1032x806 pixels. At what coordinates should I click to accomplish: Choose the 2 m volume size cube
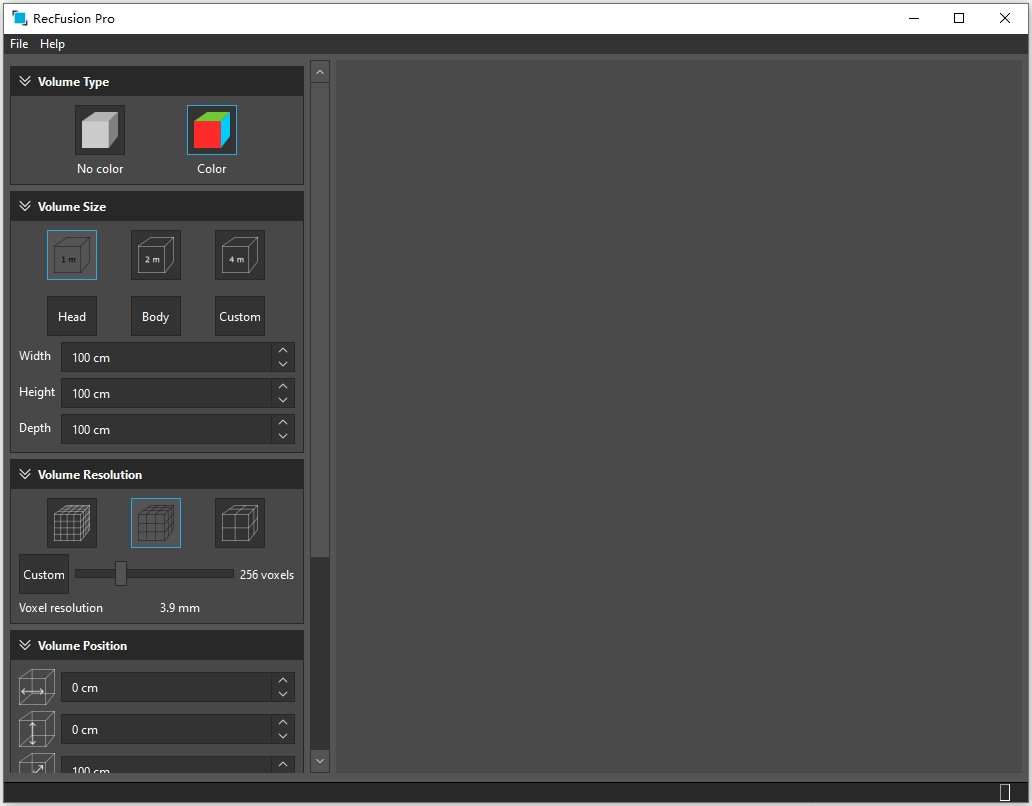click(x=155, y=255)
